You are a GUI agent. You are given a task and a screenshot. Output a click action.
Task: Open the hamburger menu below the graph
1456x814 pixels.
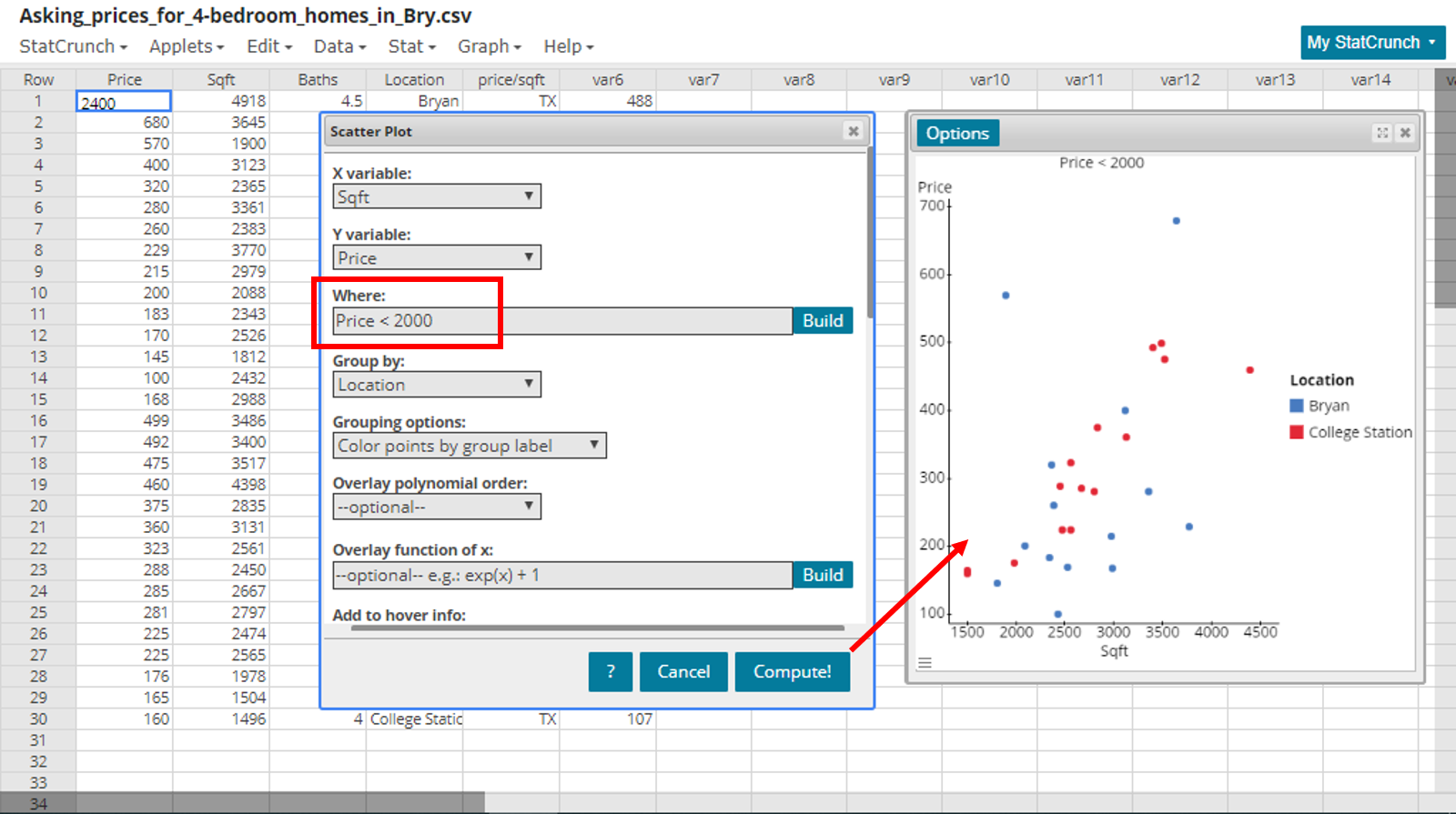coord(925,663)
